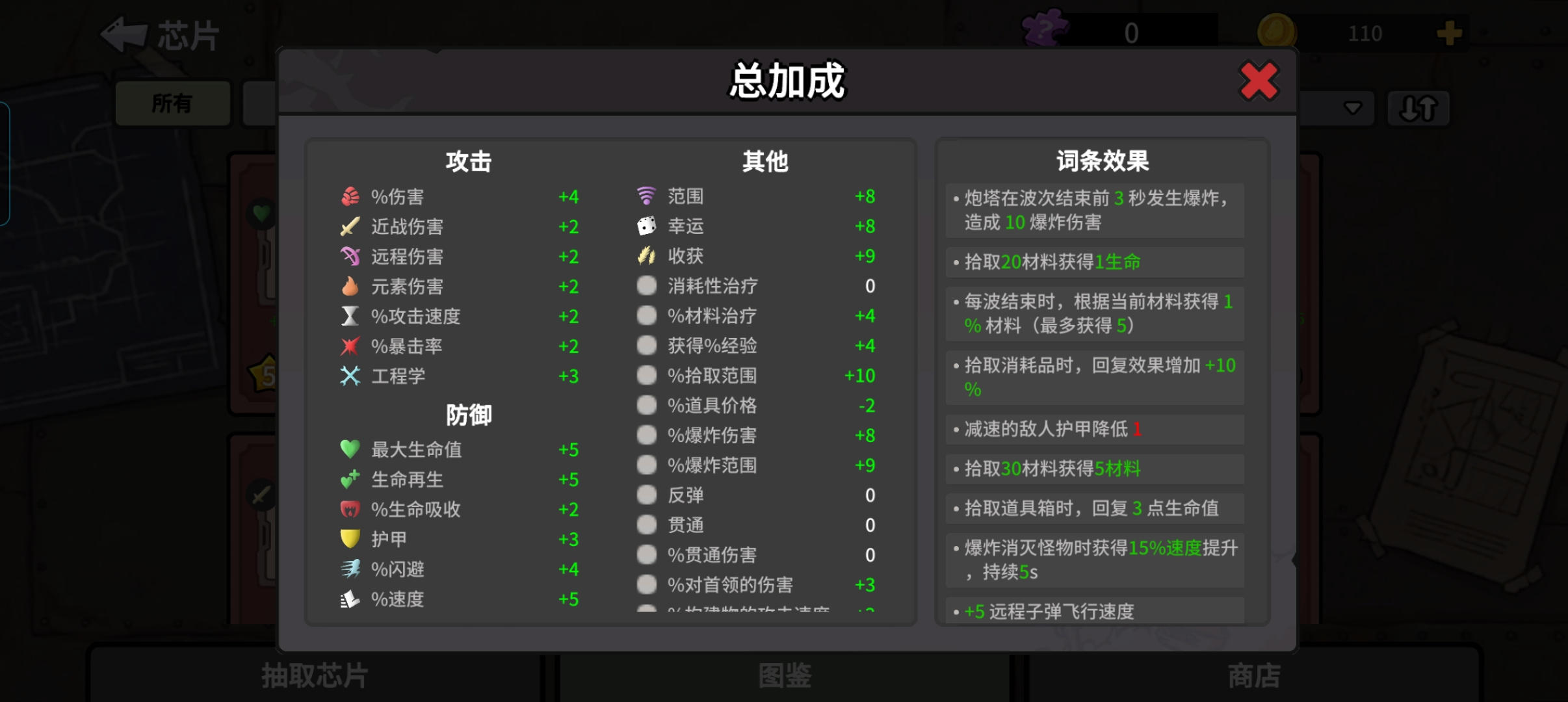The image size is (1568, 702).
Task: Close the 总加成 dialog with the red X
Action: coord(1259,81)
